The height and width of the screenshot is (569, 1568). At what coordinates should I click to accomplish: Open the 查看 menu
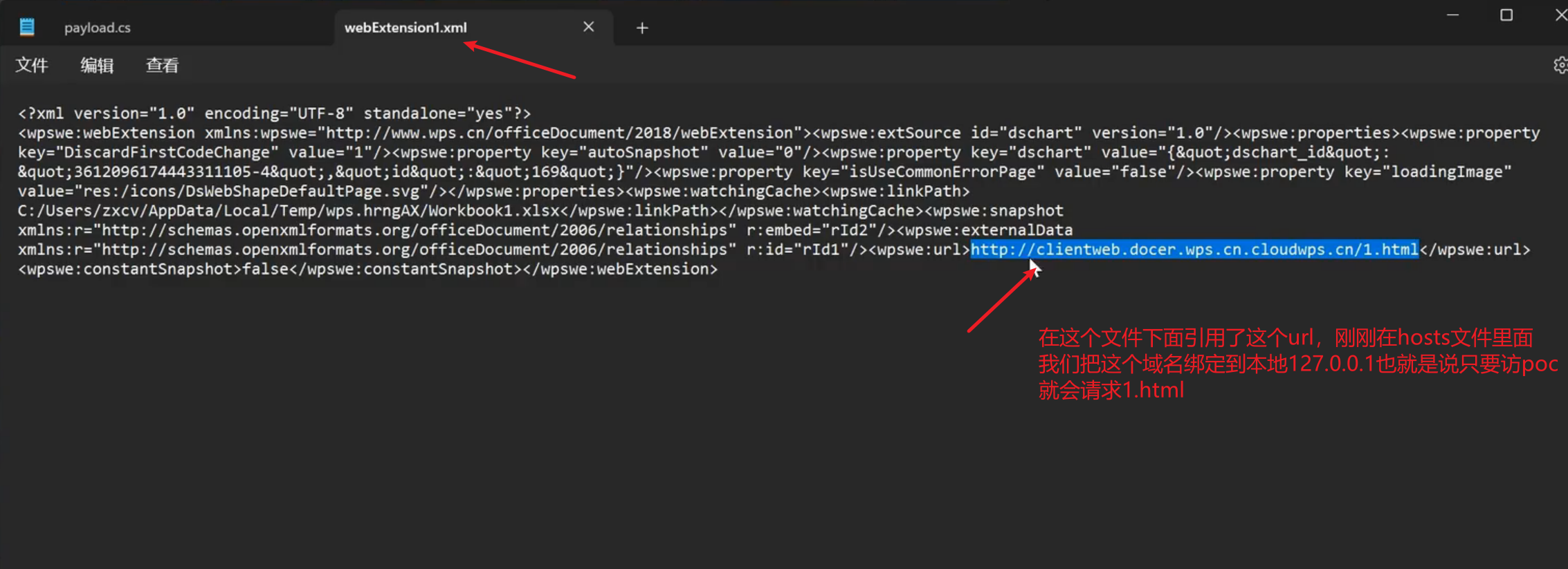click(x=162, y=65)
